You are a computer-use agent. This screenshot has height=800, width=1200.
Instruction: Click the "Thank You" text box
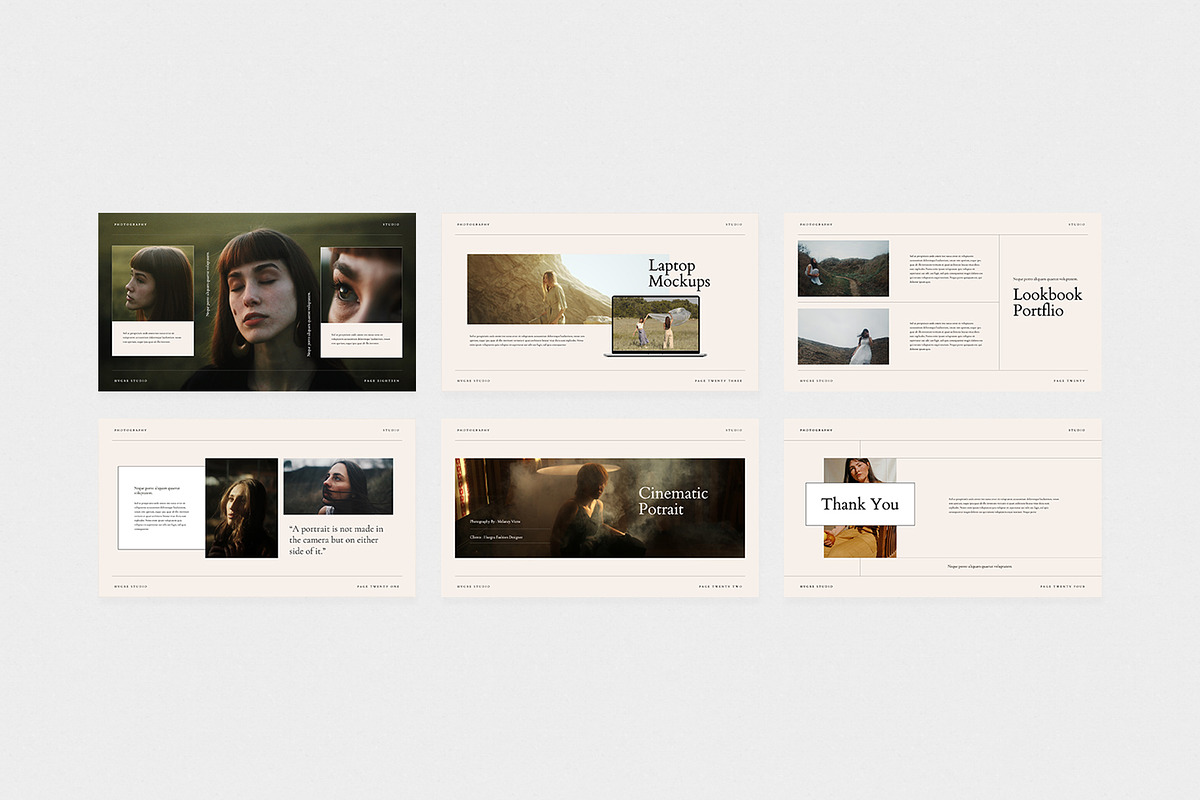860,504
